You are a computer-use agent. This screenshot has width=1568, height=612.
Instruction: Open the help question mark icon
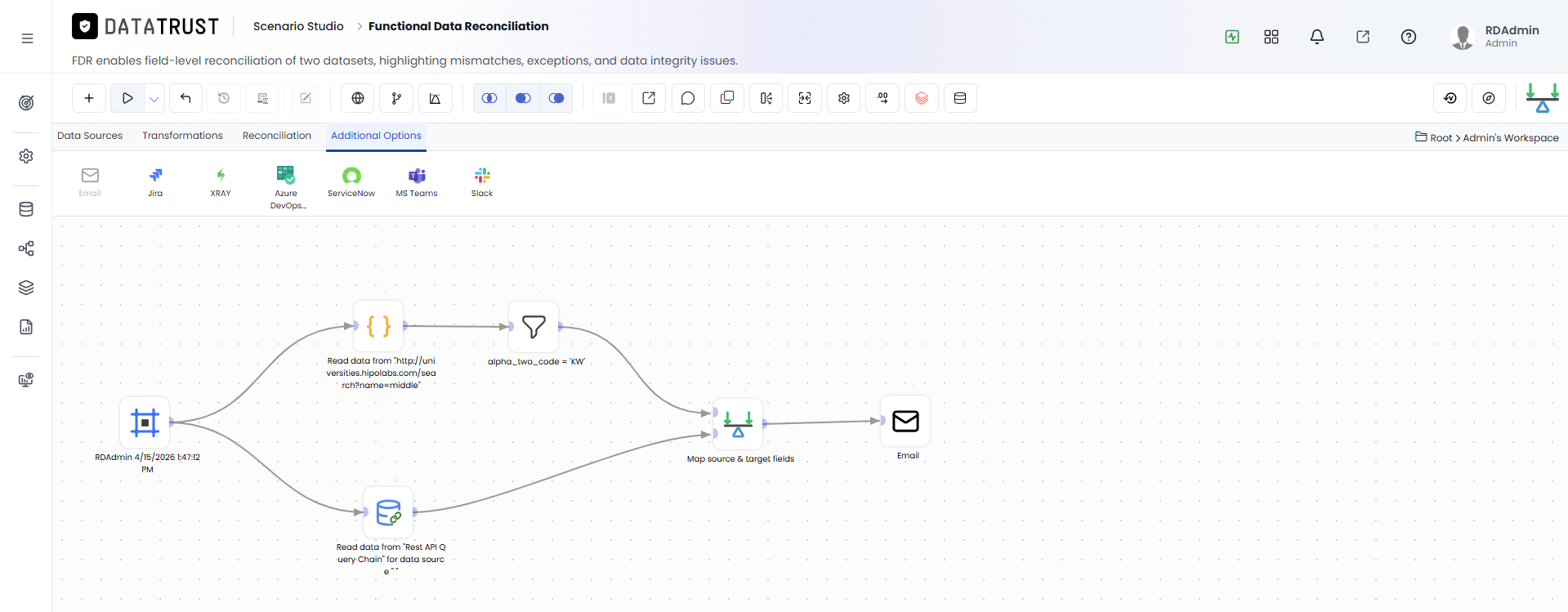click(x=1409, y=37)
